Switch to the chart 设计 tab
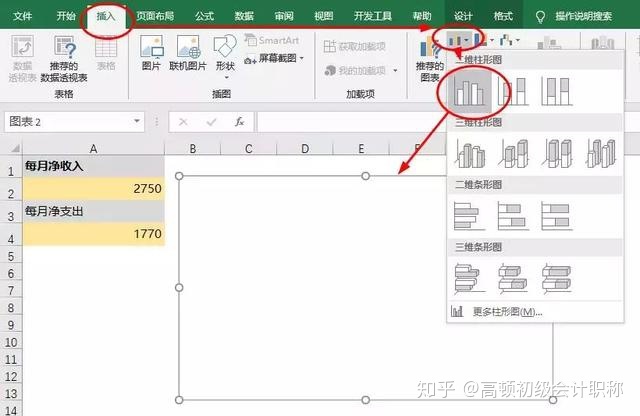Screen dimensions: 640x416 [463, 16]
